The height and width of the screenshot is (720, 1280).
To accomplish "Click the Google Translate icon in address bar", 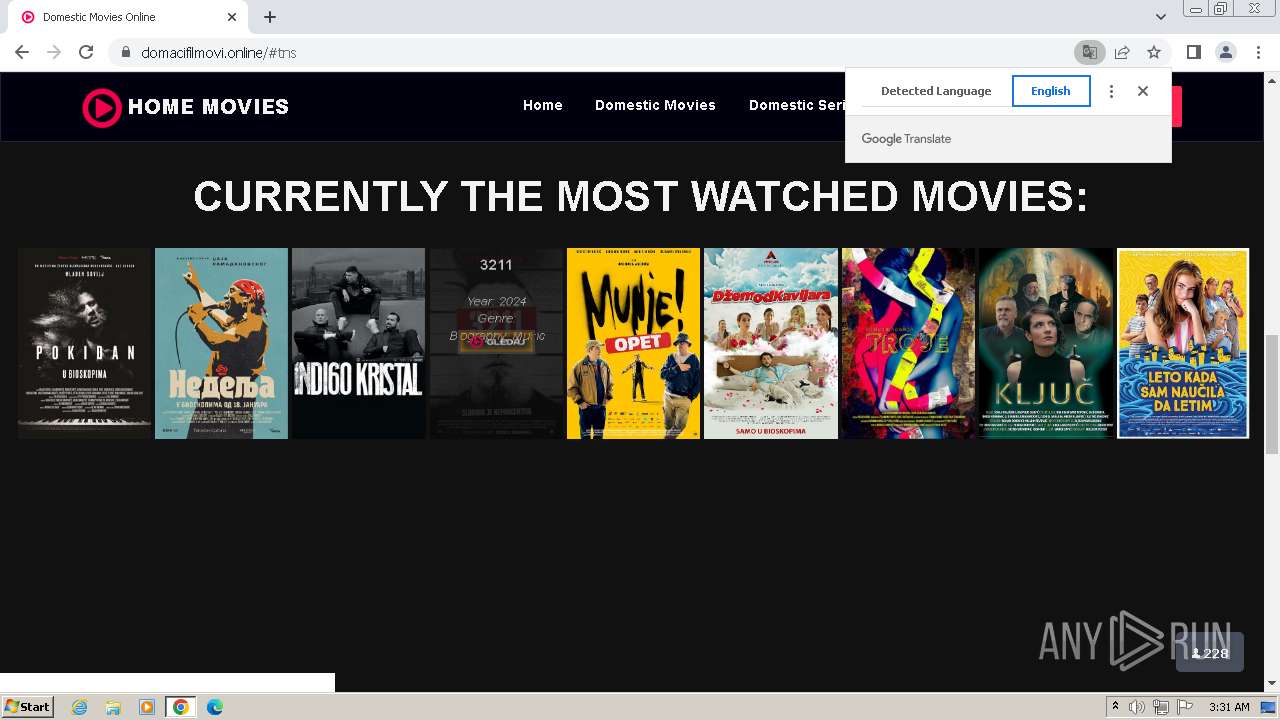I will click(1089, 52).
